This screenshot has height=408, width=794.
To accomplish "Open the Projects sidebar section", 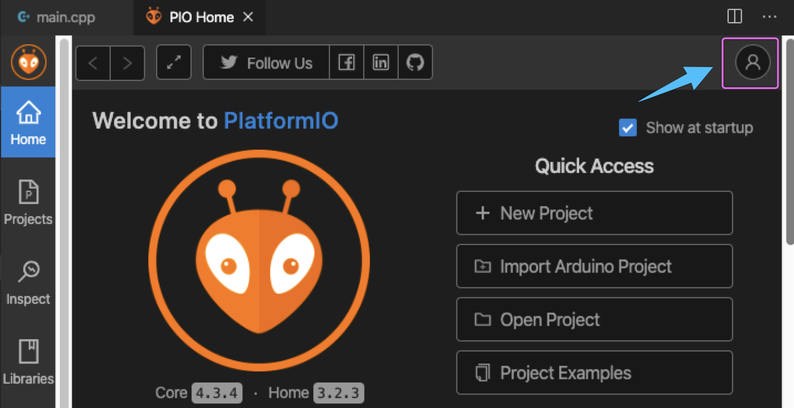I will pos(28,202).
